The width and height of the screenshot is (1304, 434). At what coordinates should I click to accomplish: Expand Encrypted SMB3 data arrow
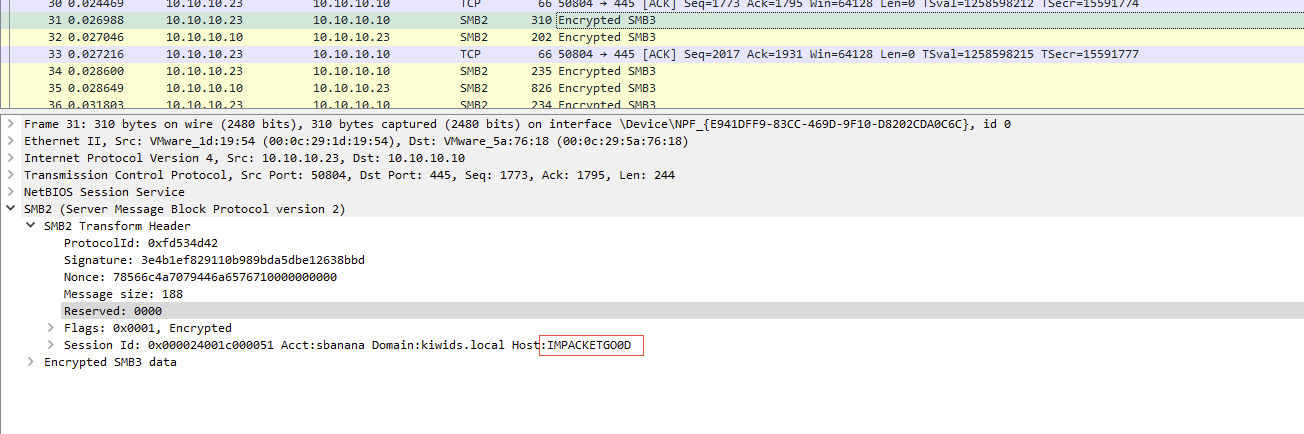[x=31, y=362]
